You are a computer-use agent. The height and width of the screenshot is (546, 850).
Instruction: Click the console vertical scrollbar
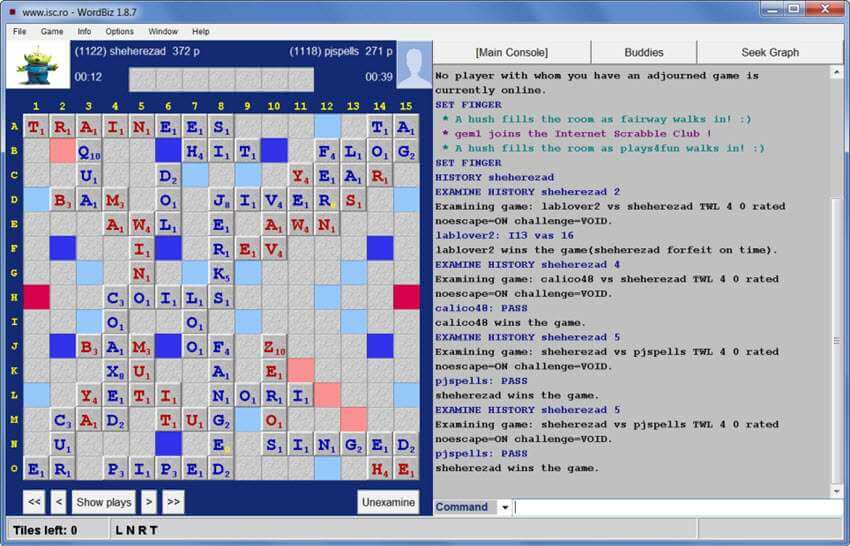(x=838, y=280)
